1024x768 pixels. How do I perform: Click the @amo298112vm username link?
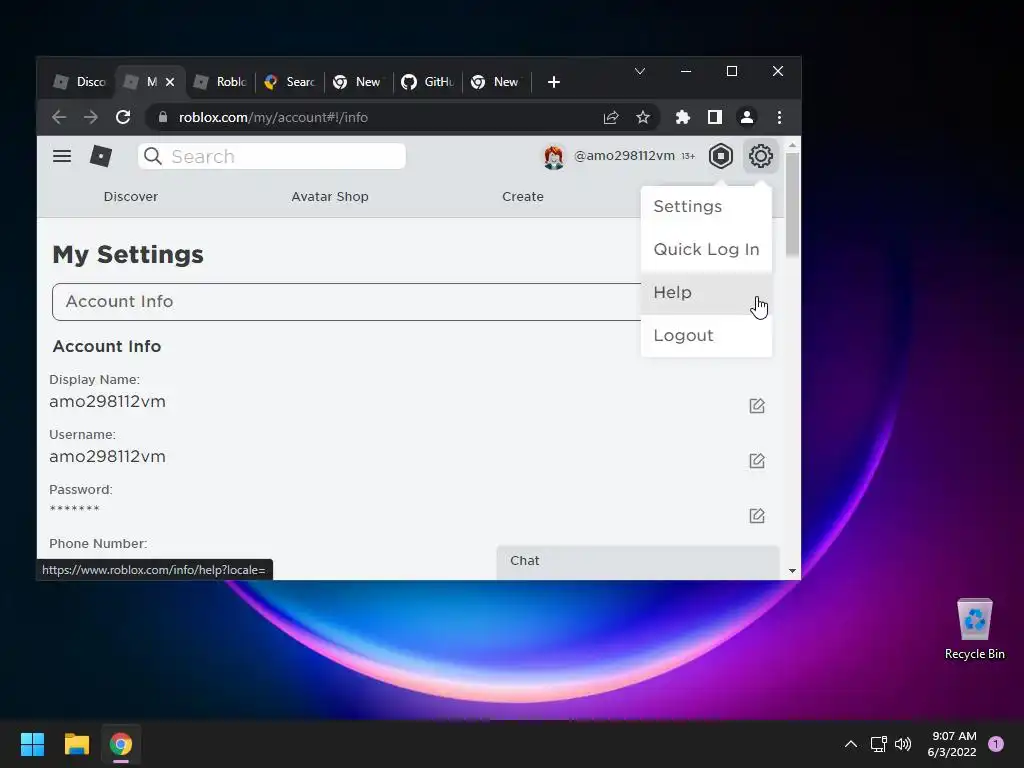click(624, 155)
